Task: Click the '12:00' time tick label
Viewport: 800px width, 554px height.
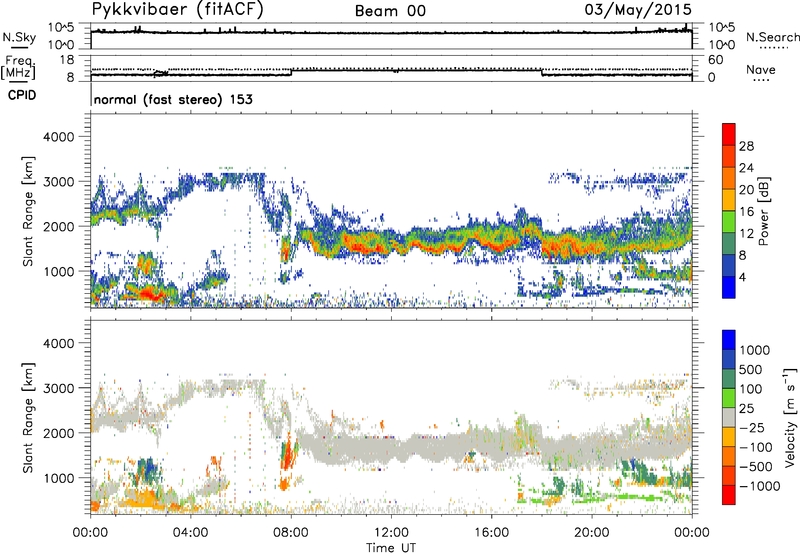Action: tap(391, 533)
